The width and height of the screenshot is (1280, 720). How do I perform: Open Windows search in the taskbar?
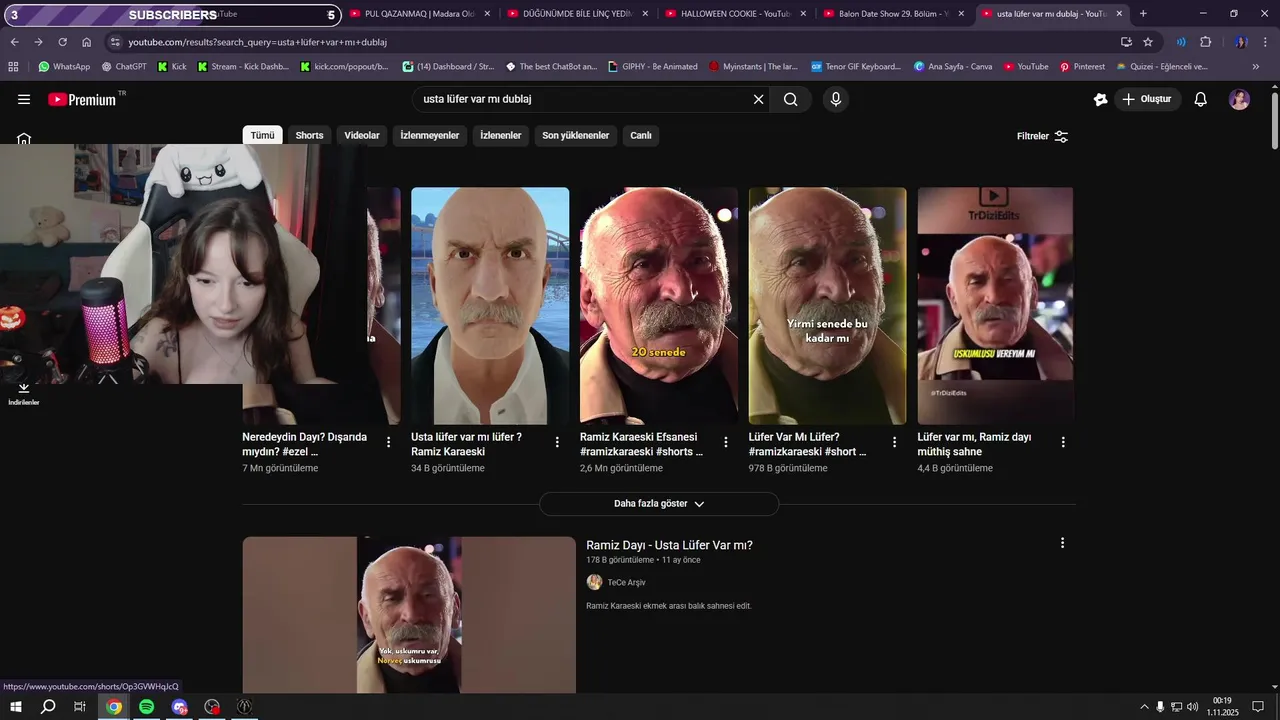pos(47,706)
